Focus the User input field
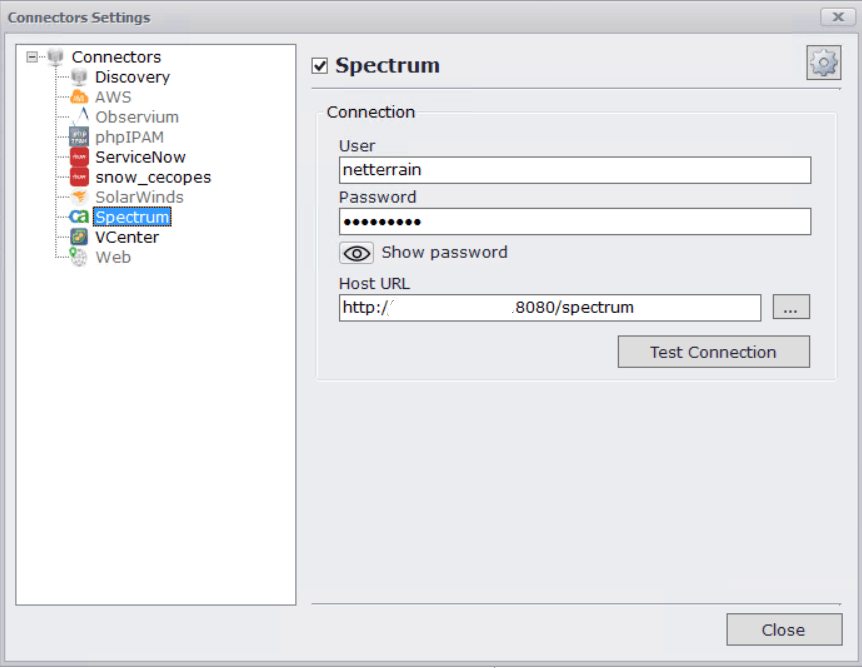Viewport: 862px width, 668px height. 574,170
